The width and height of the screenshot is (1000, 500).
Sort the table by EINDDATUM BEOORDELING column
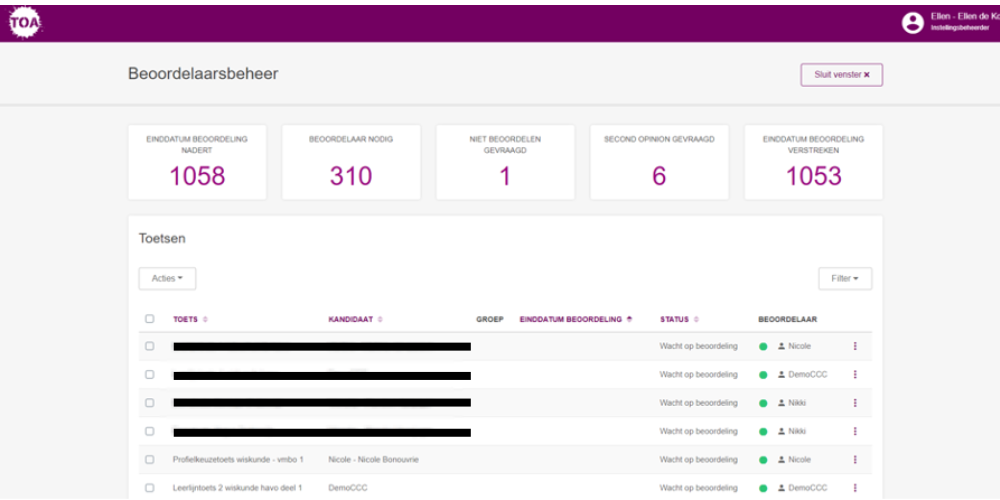(571, 320)
